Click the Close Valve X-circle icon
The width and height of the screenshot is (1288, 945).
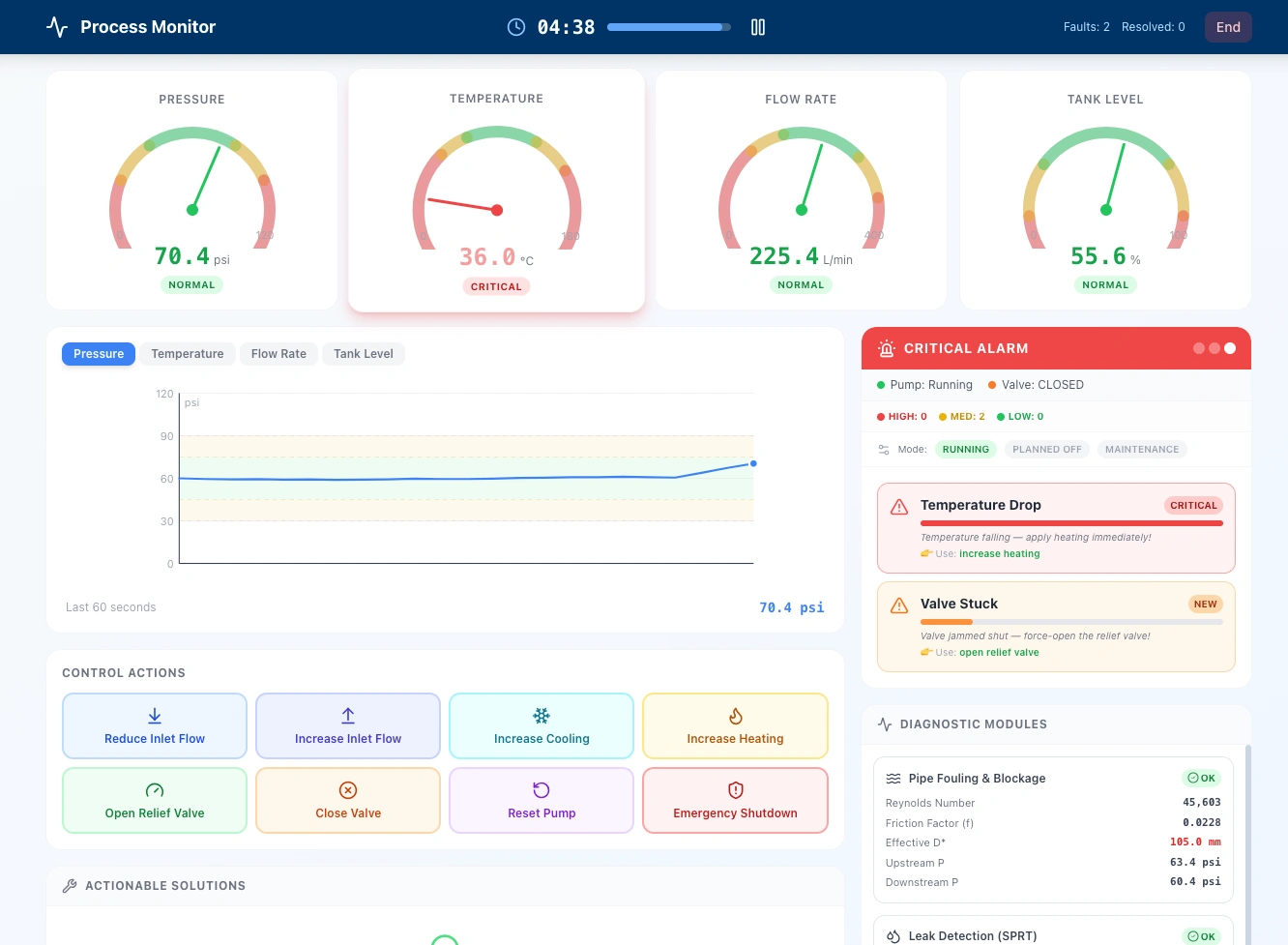pos(348,790)
